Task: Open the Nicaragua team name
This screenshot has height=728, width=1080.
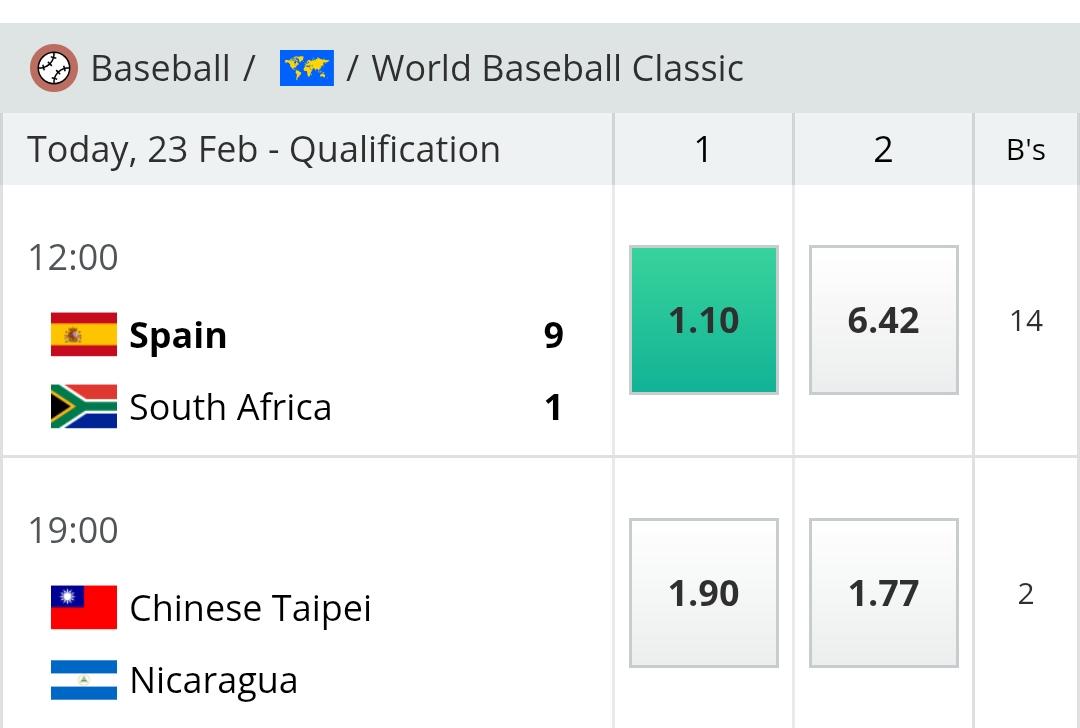Action: pyautogui.click(x=214, y=680)
